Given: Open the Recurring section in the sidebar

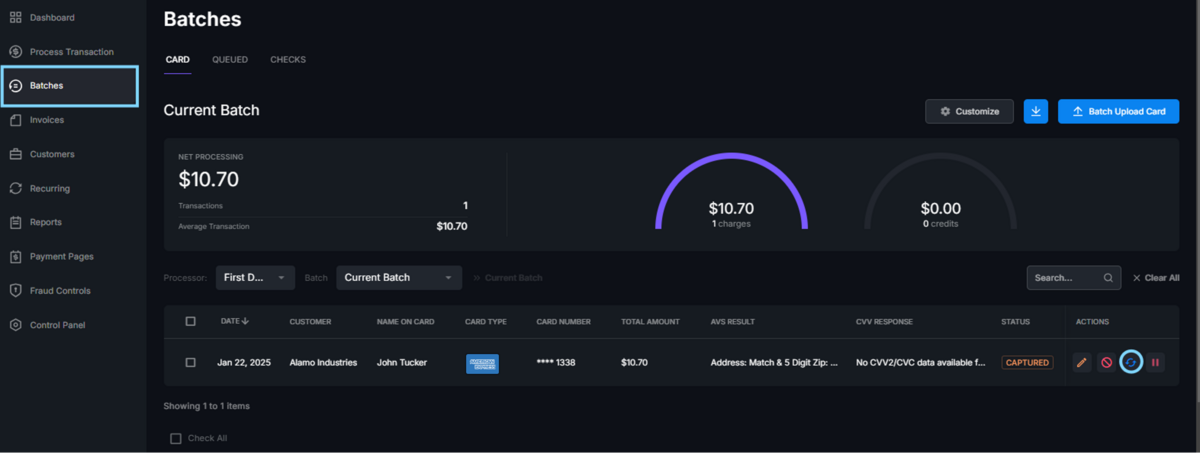Looking at the screenshot, I should coord(50,188).
